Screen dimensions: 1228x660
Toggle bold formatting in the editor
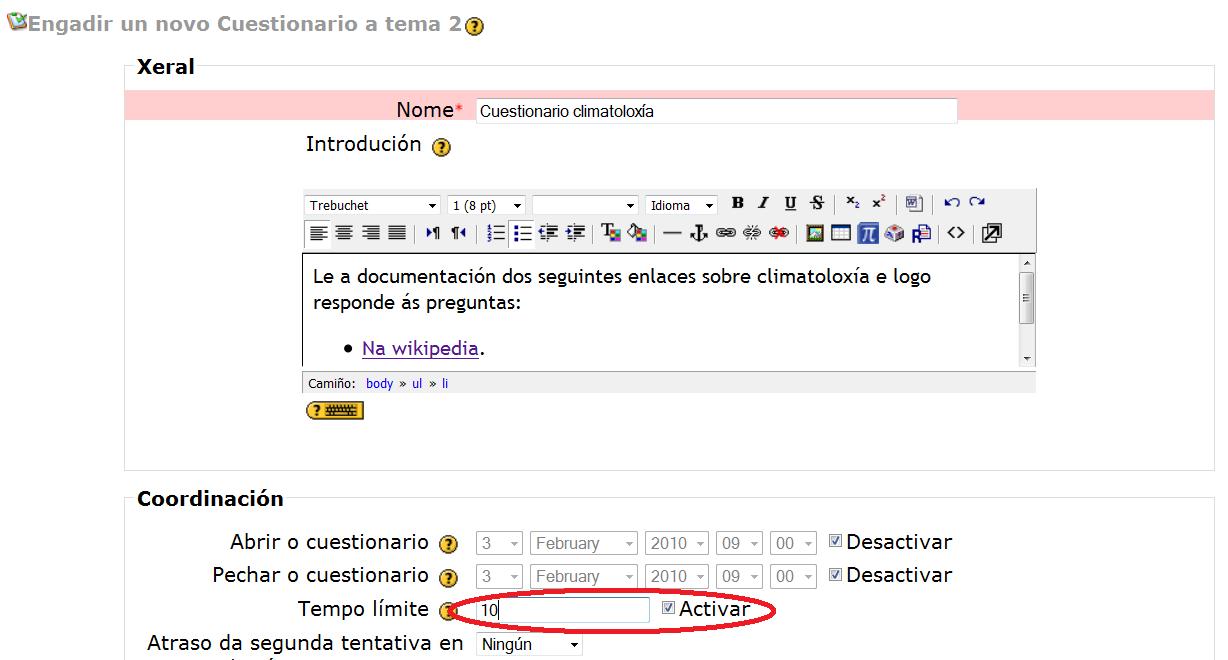737,204
